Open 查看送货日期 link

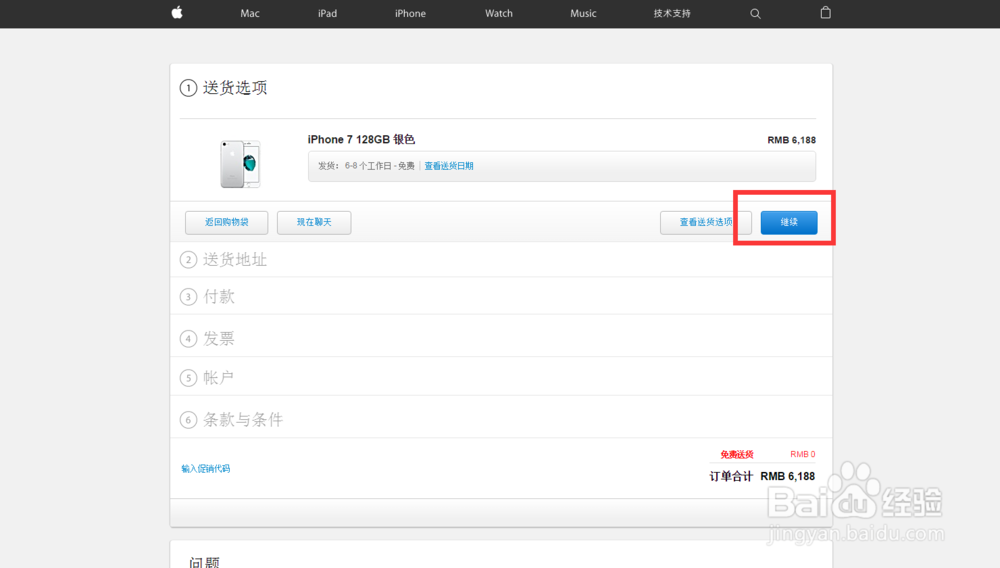coord(449,166)
